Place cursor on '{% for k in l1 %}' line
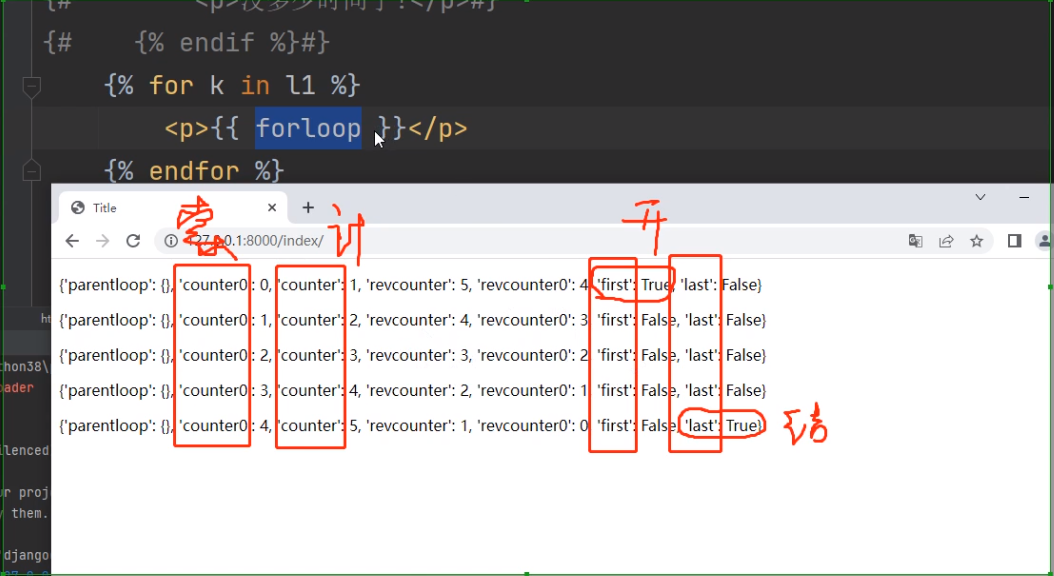 (x=233, y=85)
